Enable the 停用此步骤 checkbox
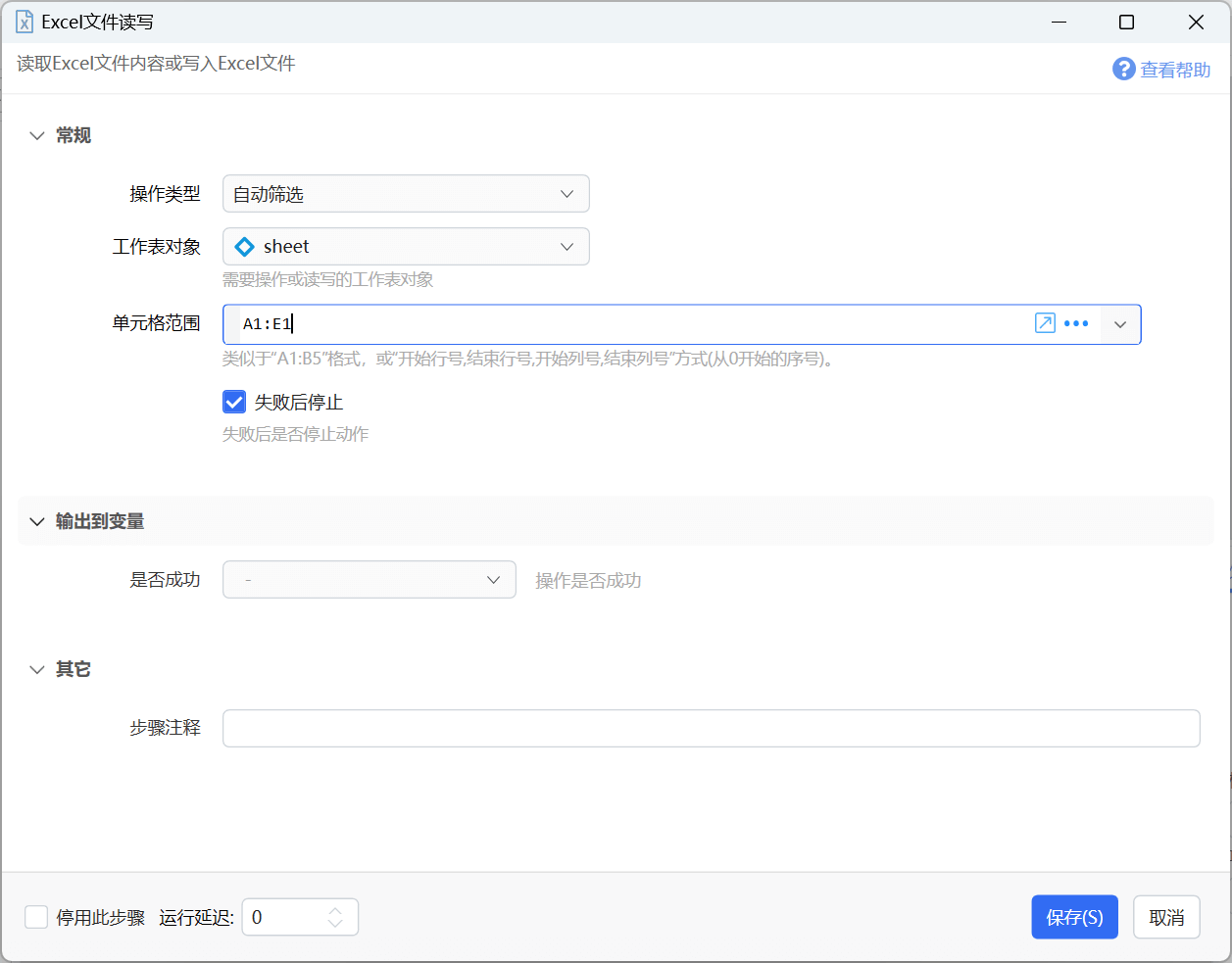Screen dimensions: 1232x963 36,917
